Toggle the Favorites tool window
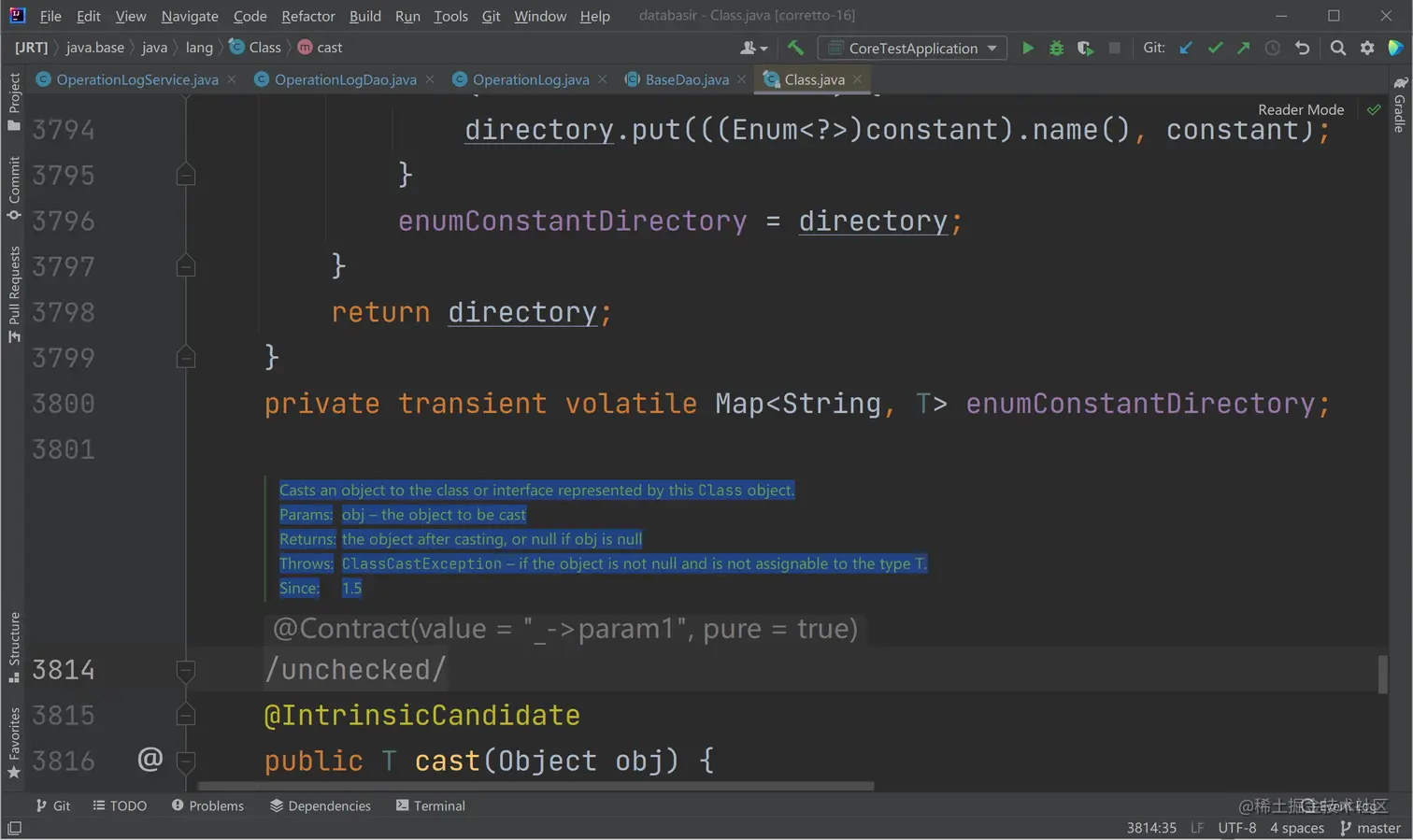1413x840 pixels. [x=14, y=743]
